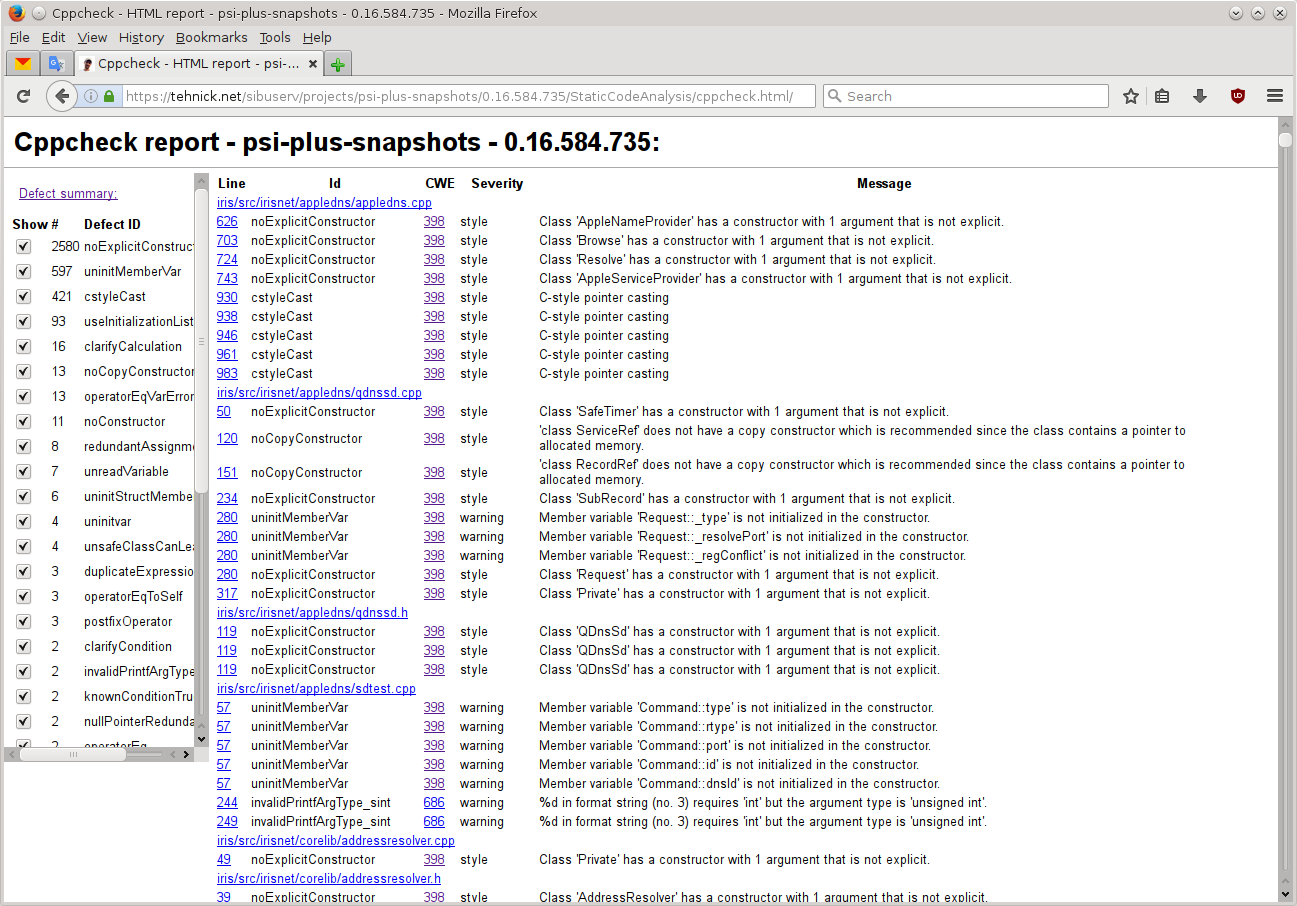Open line 120 link for ServiceRef
Screen dimensions: 1297x906
click(227, 438)
